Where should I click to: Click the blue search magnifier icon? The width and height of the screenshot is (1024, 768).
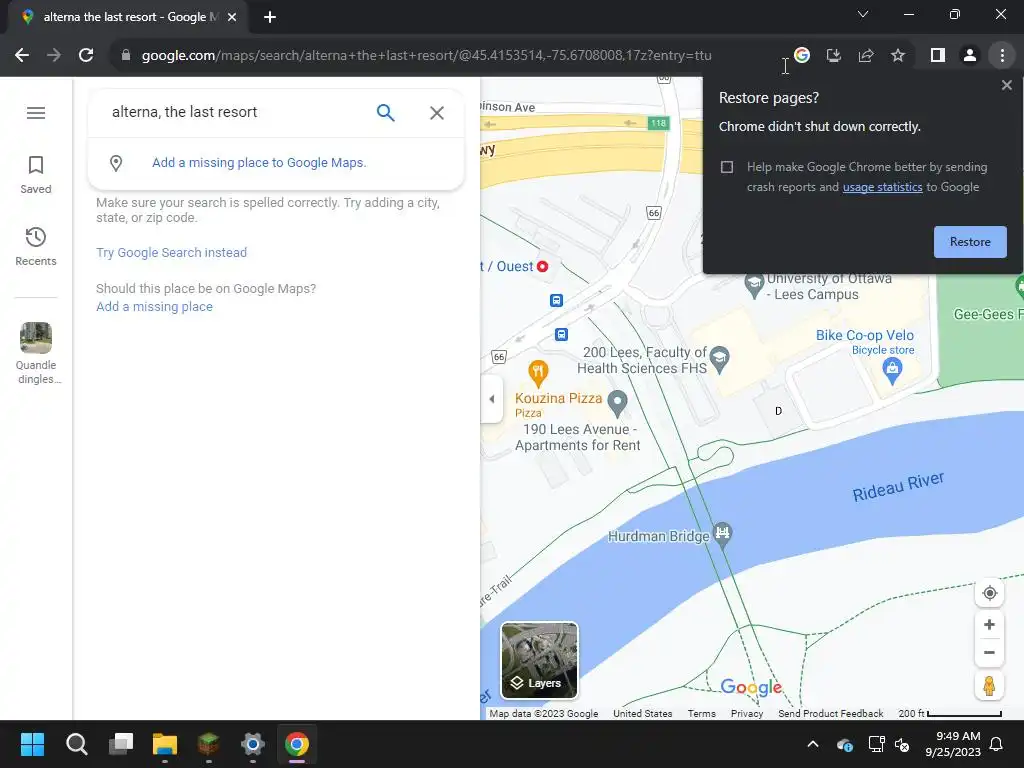point(385,112)
